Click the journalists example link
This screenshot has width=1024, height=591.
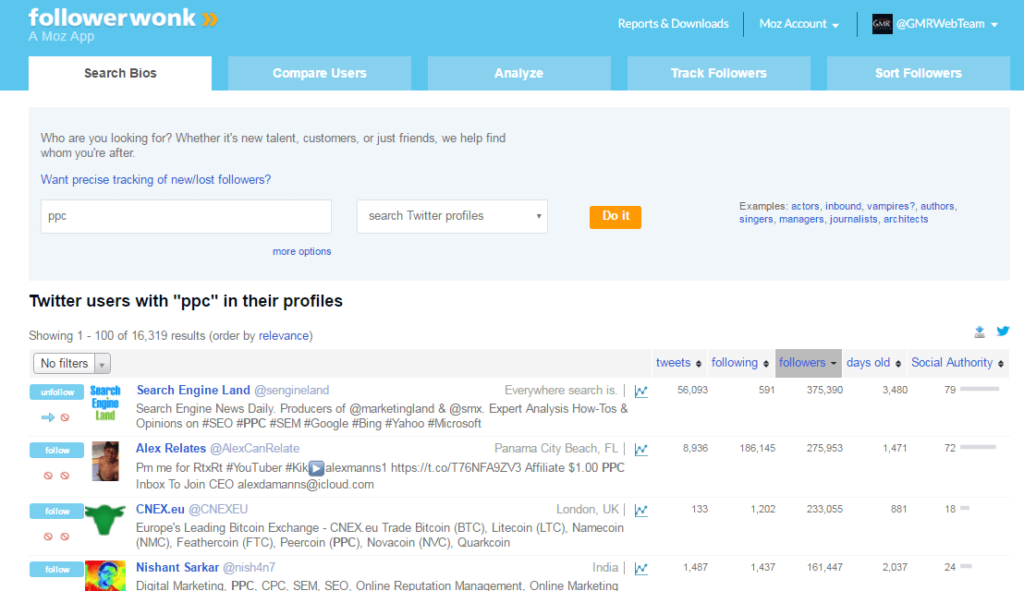[x=854, y=219]
